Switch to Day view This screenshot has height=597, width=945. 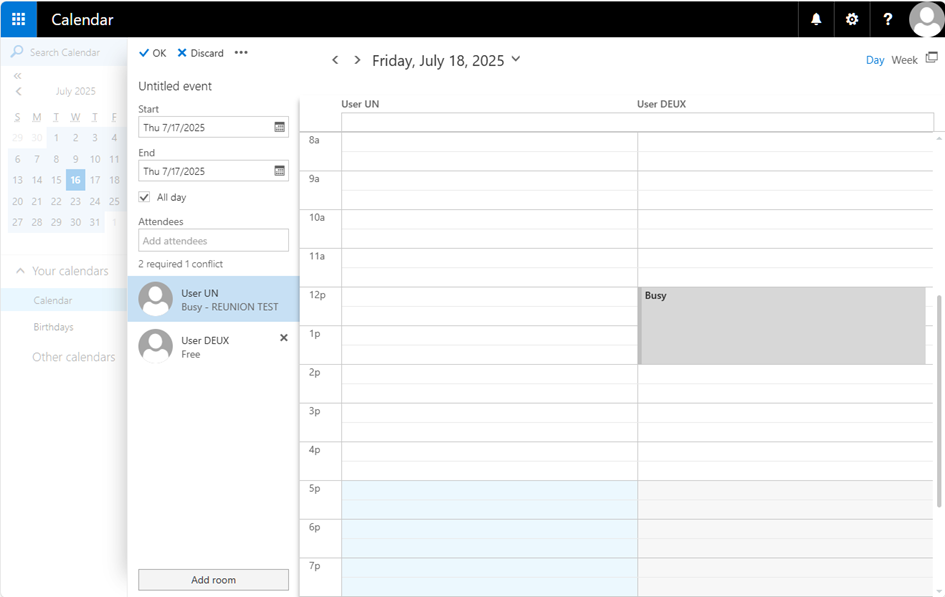tap(875, 60)
